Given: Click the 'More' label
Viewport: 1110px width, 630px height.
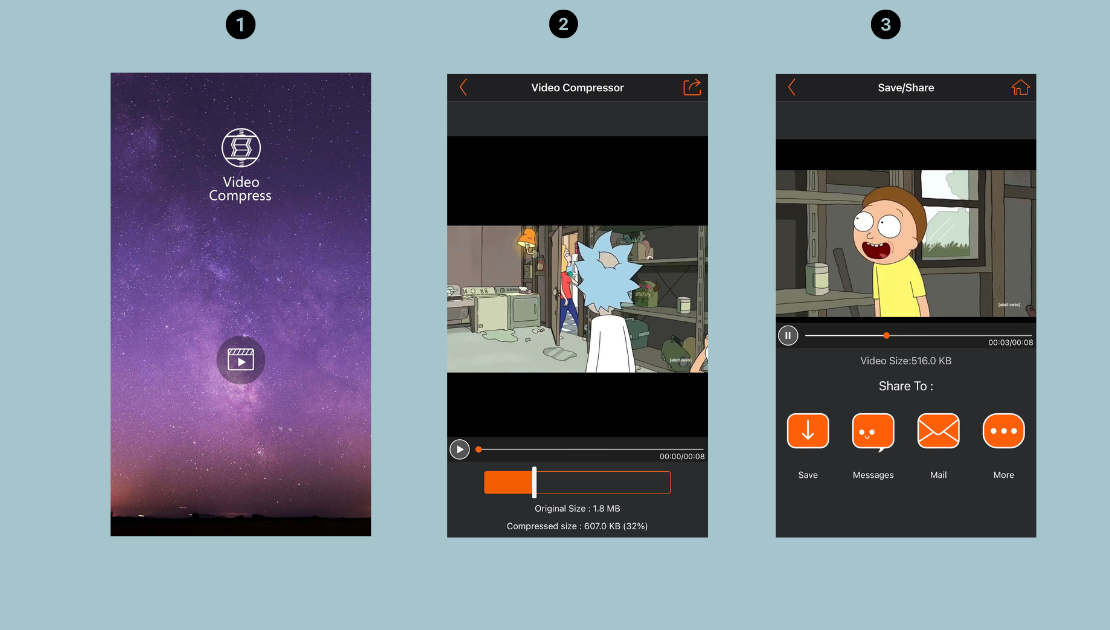Looking at the screenshot, I should 1003,475.
